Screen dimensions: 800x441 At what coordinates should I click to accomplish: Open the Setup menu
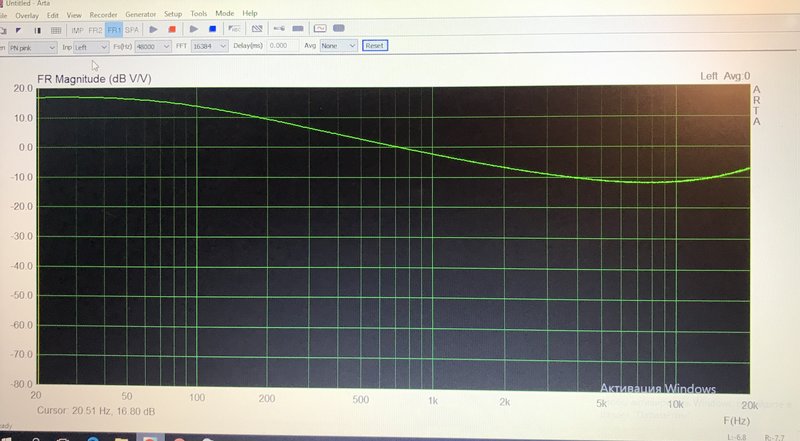coord(173,14)
